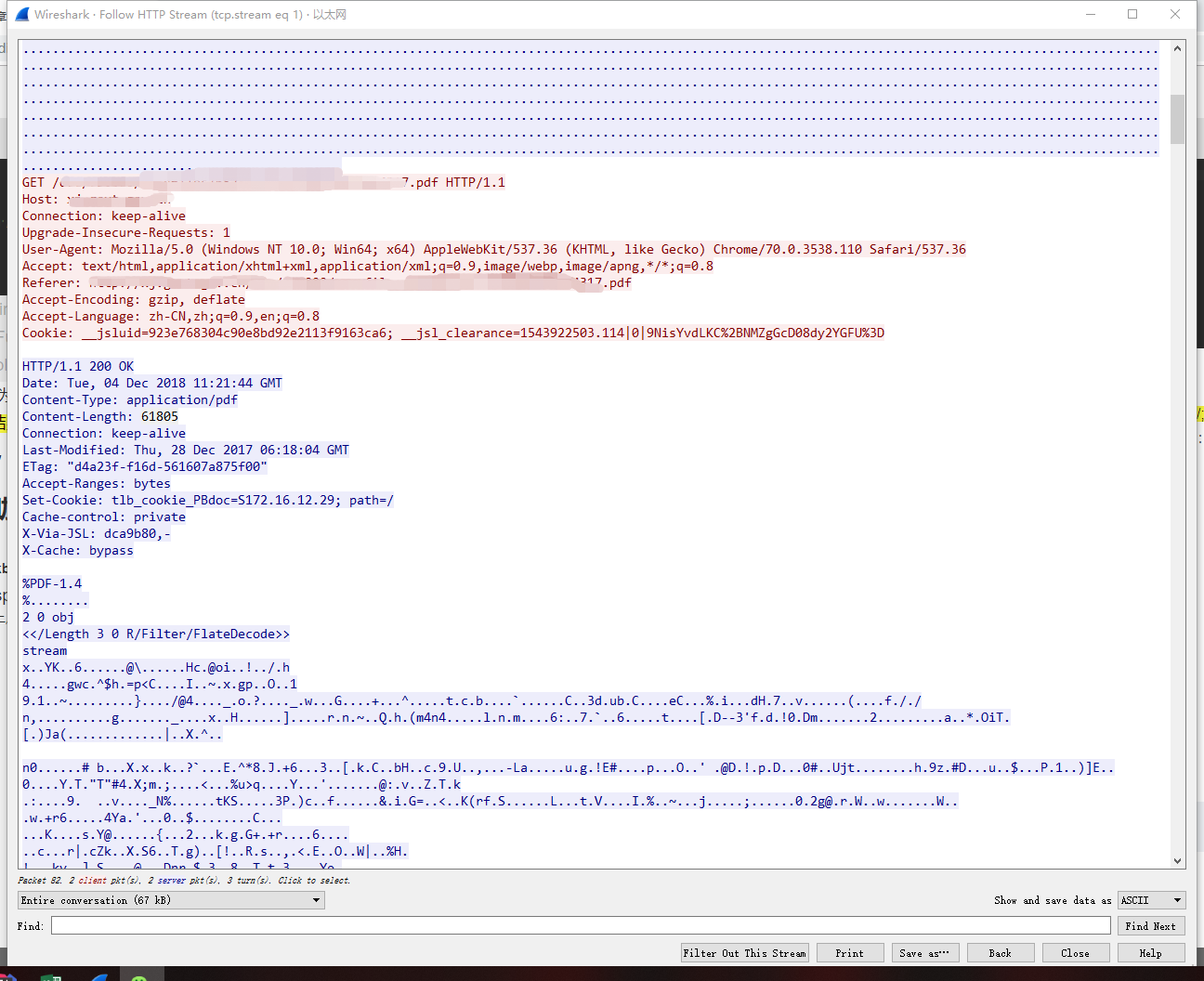Click the 'stream' keyword line
Viewport: 1204px width, 981px height.
coord(45,650)
